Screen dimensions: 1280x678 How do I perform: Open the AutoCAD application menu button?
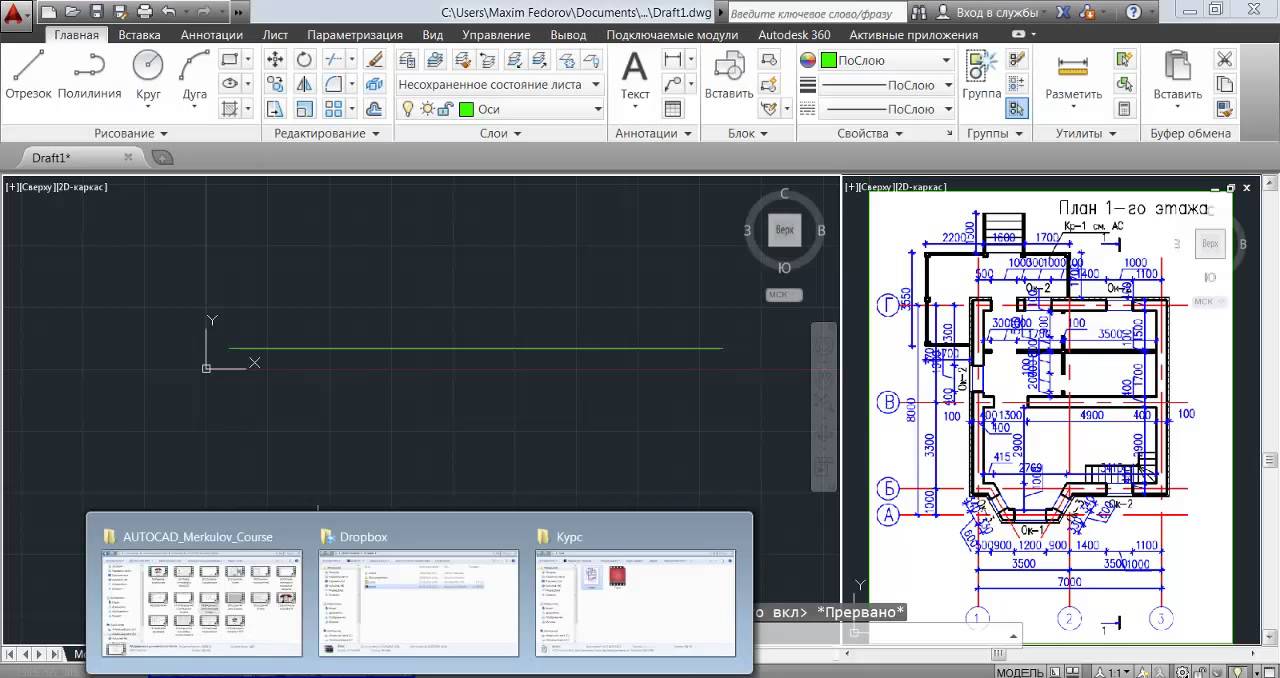coord(14,14)
